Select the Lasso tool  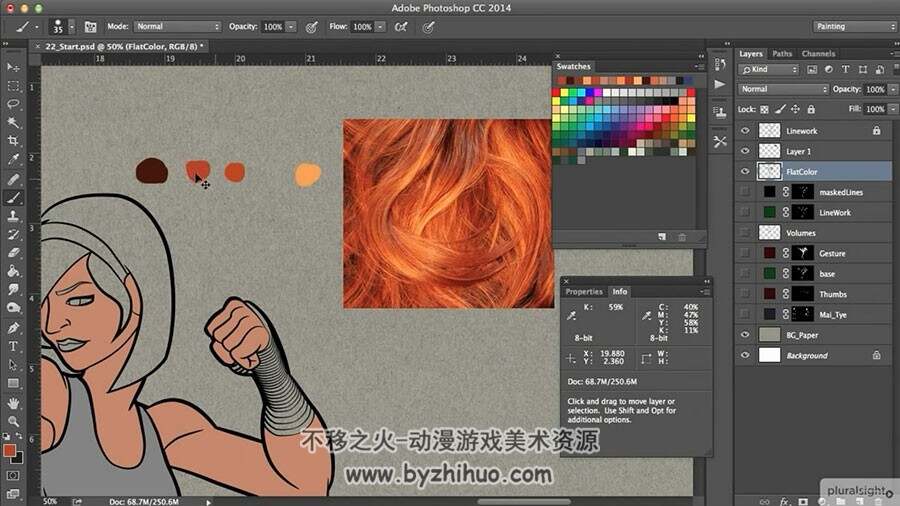pos(13,104)
